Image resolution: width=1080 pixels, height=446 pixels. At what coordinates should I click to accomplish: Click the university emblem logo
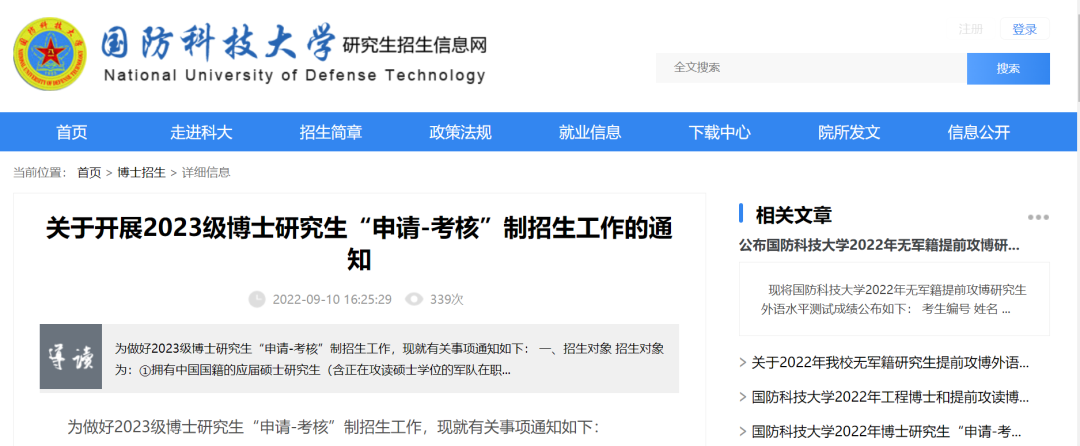[50, 54]
